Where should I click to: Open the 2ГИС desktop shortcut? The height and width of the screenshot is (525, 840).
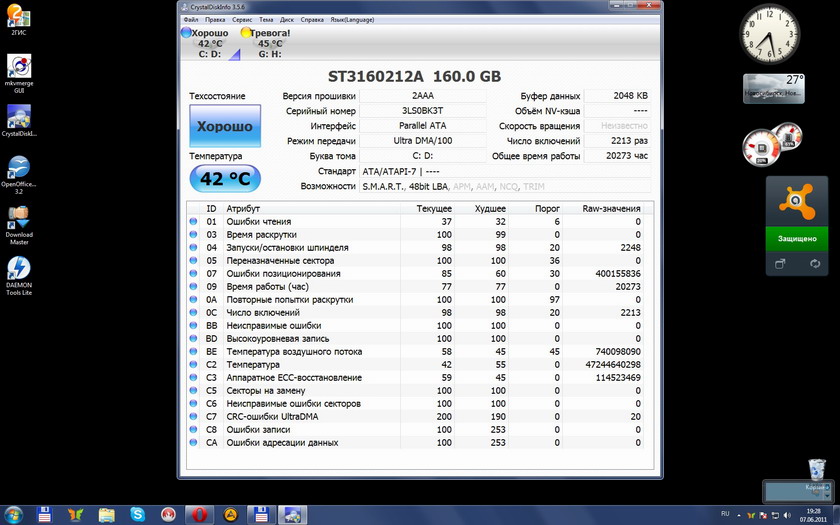[x=19, y=19]
